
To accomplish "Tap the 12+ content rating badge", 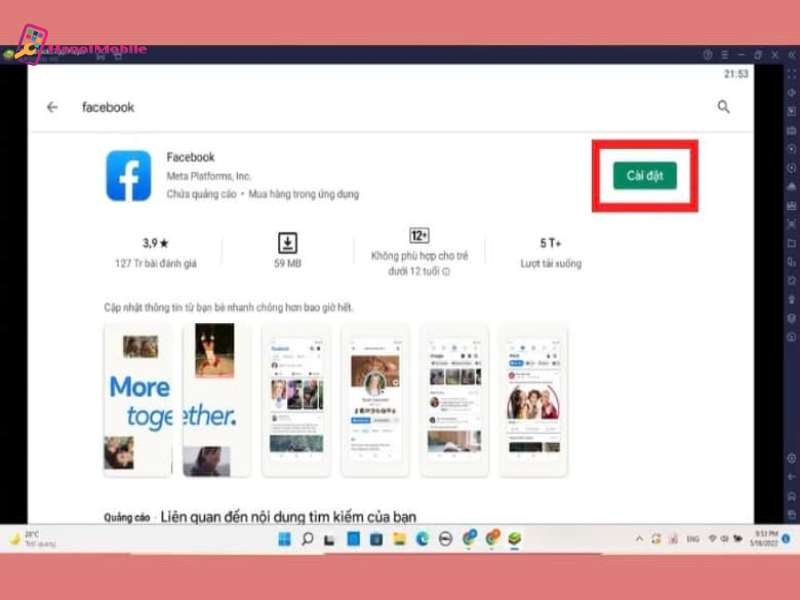I will point(419,236).
